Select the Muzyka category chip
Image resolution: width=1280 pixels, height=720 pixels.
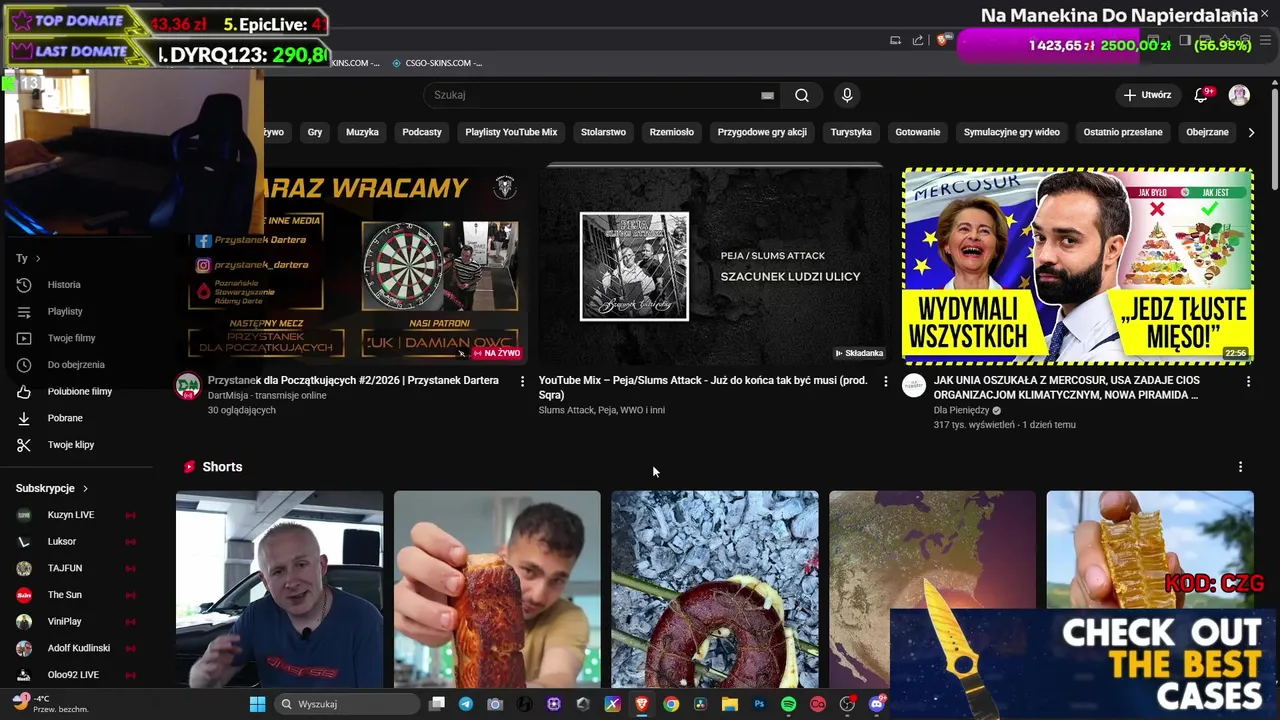(x=362, y=132)
